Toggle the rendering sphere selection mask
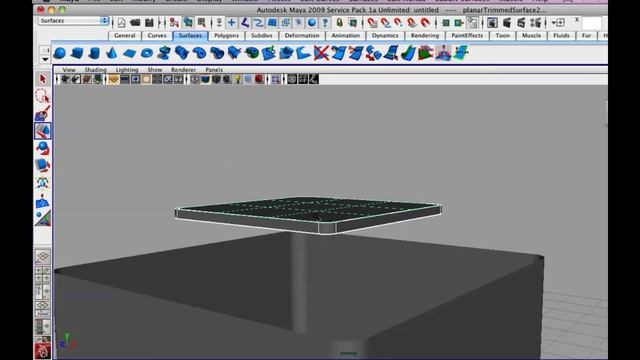 click(312, 23)
